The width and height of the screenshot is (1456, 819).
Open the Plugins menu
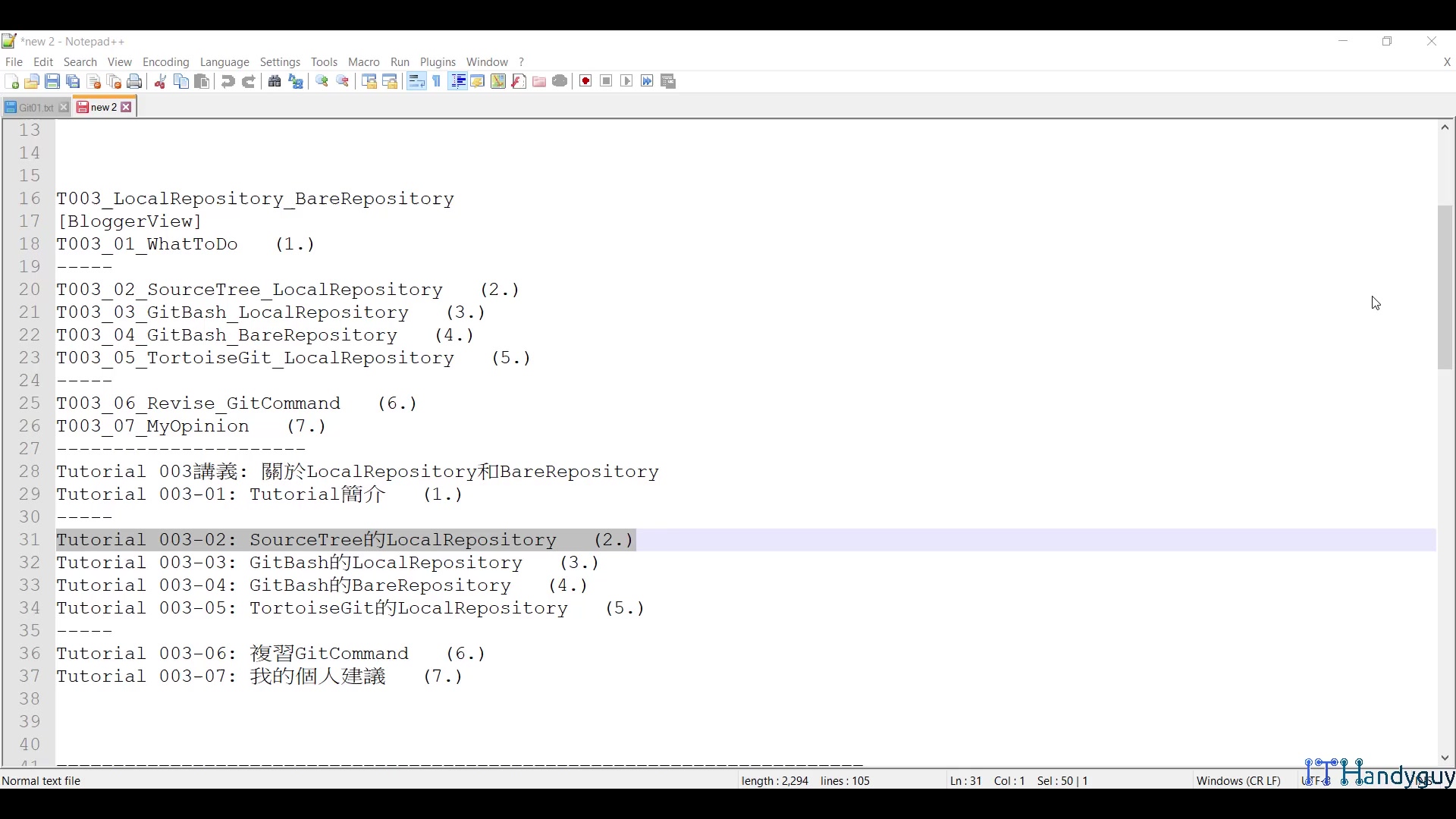pos(438,62)
